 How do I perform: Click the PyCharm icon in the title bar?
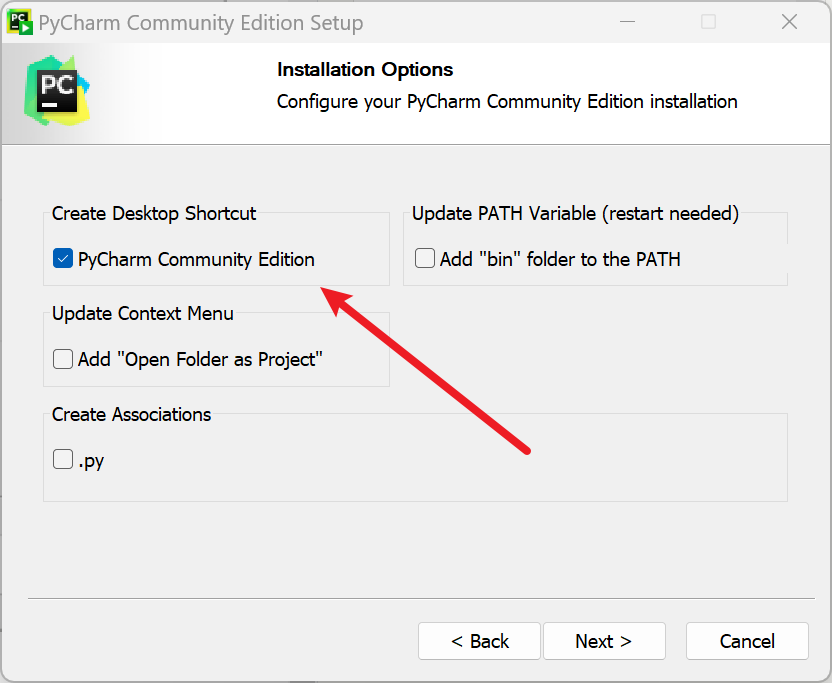coord(20,21)
